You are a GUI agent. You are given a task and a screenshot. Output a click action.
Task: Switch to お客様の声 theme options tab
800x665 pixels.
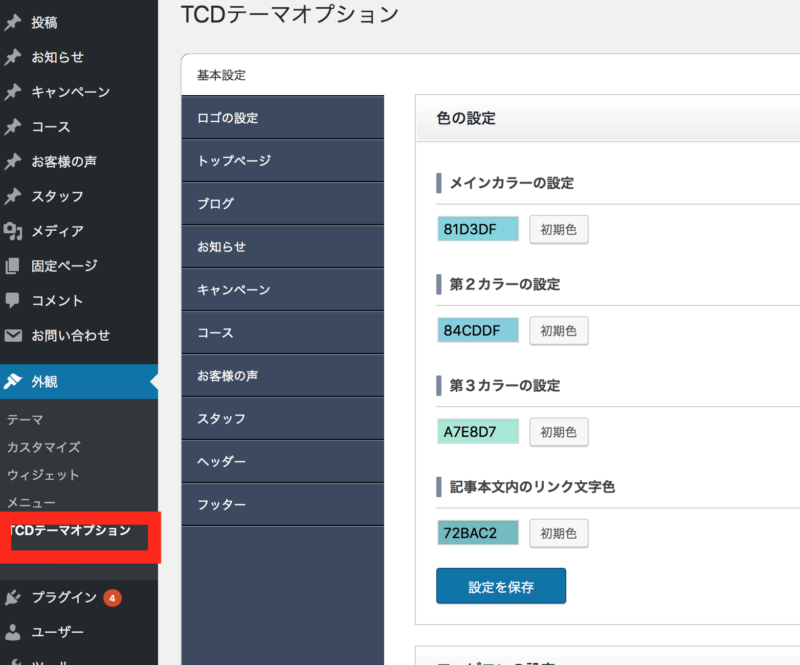point(283,376)
